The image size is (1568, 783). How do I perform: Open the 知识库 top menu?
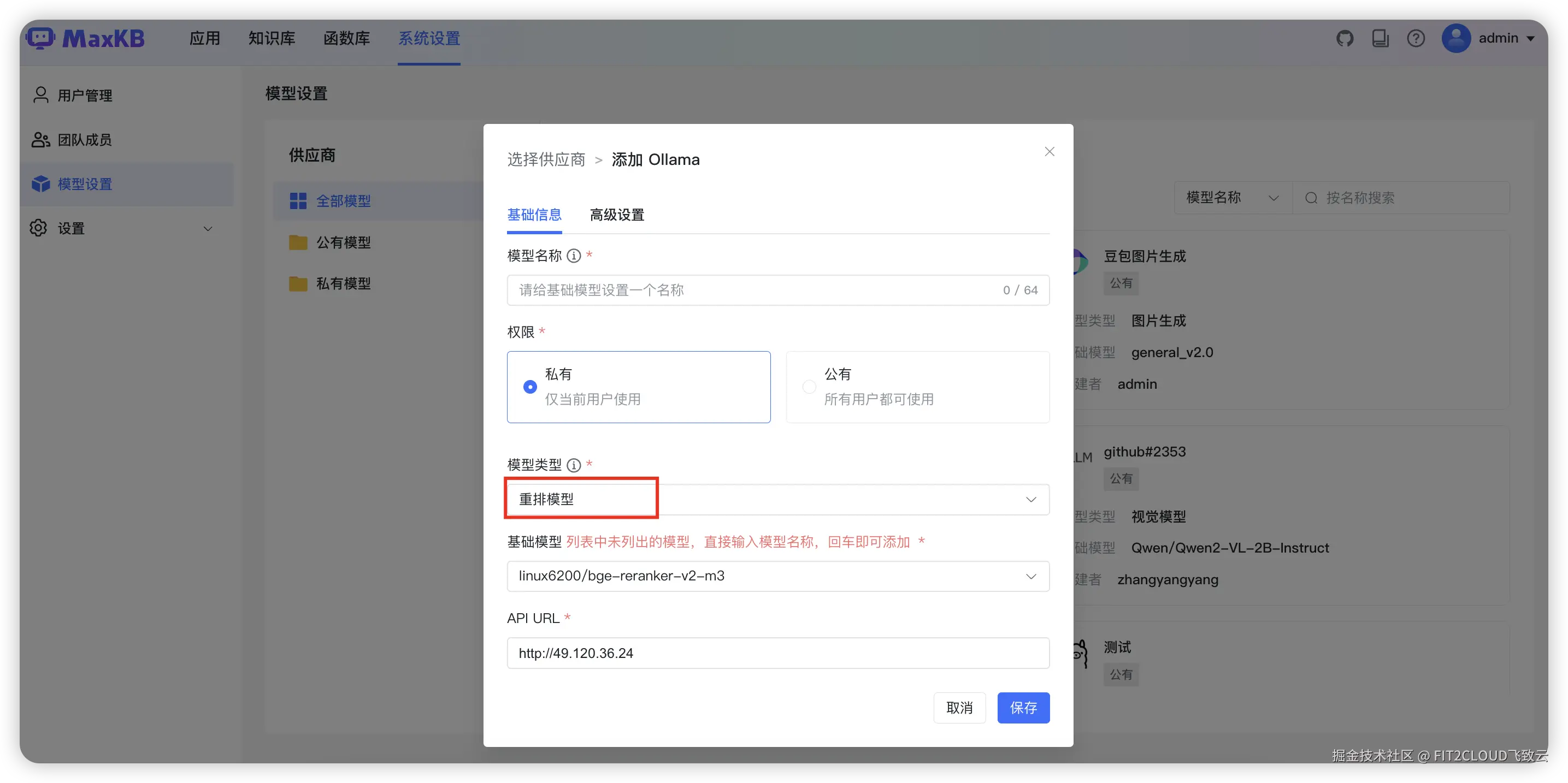[272, 38]
